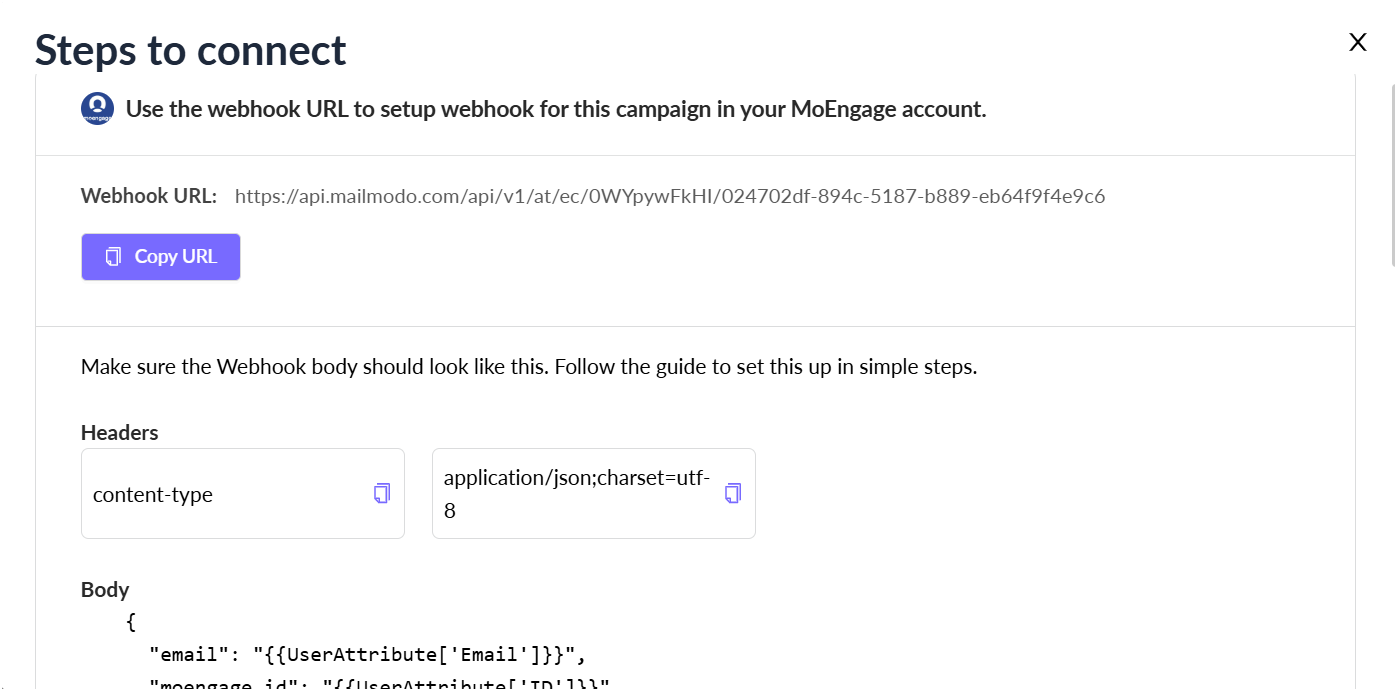
Task: Click the "moengage_id" line in Body JSON
Action: click(x=380, y=685)
